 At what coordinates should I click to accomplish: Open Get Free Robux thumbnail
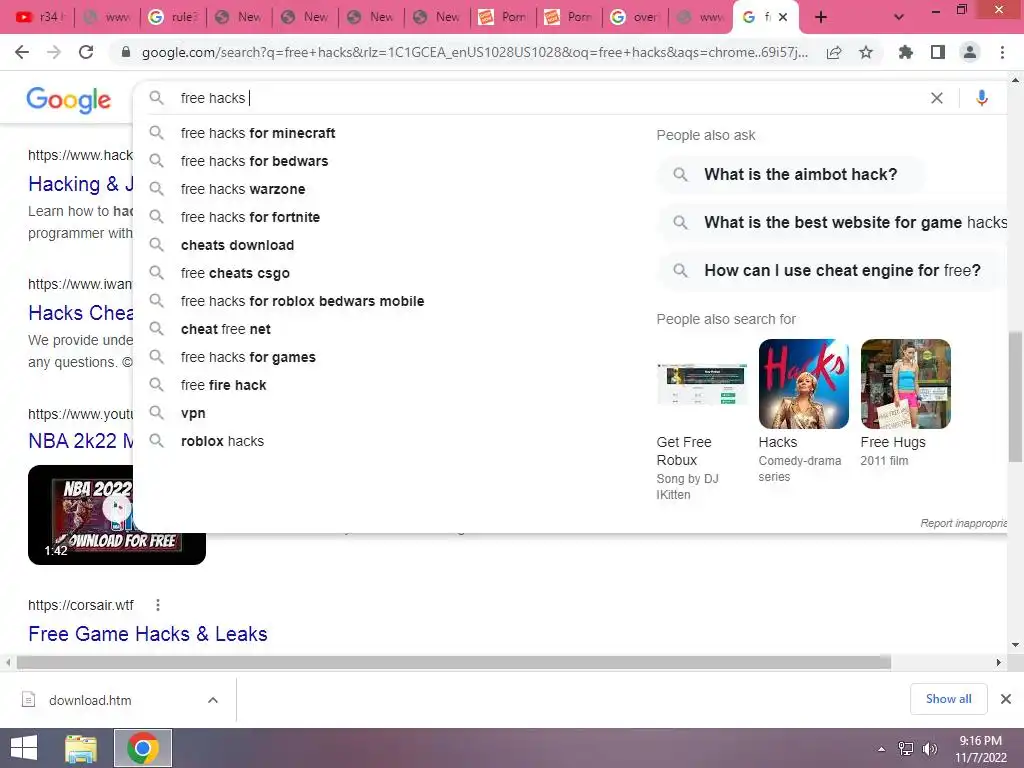pyautogui.click(x=702, y=385)
